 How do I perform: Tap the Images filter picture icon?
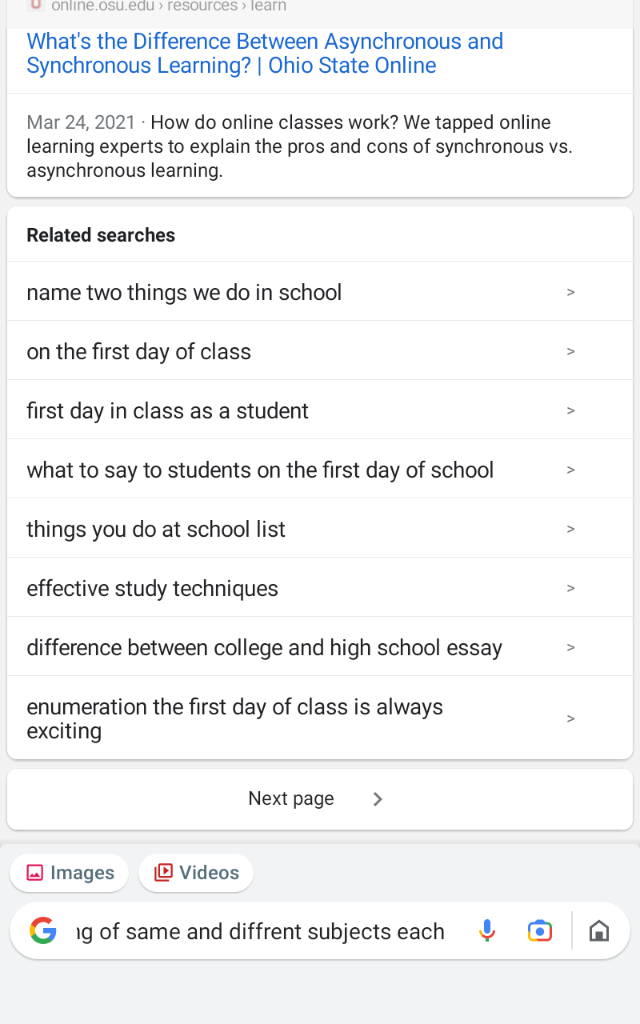35,873
